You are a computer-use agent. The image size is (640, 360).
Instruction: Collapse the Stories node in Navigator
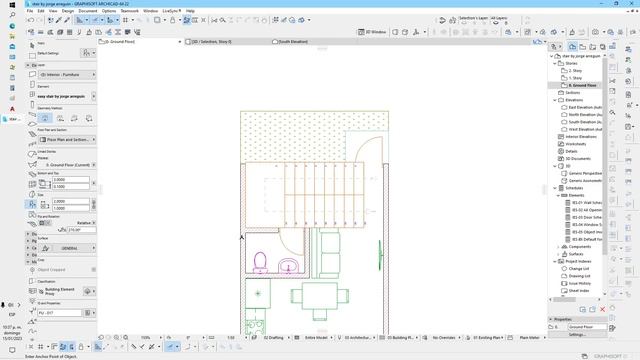click(x=555, y=63)
